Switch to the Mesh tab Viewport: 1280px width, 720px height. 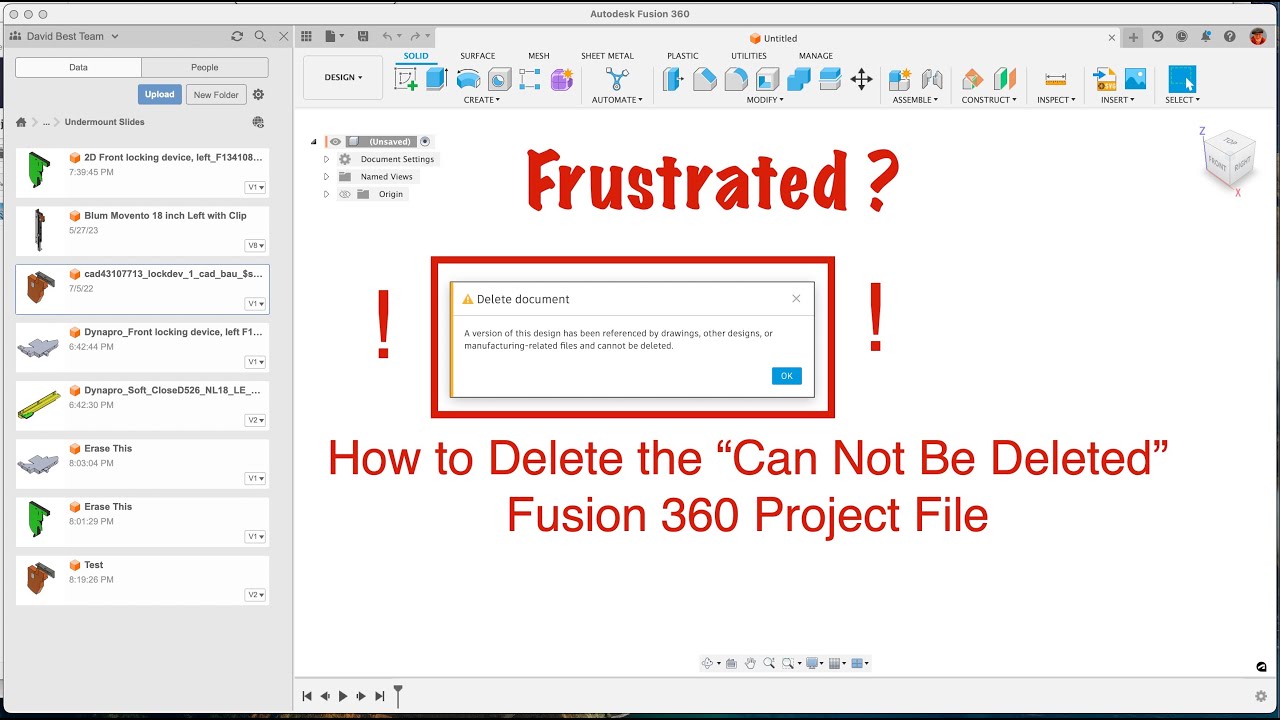point(539,56)
